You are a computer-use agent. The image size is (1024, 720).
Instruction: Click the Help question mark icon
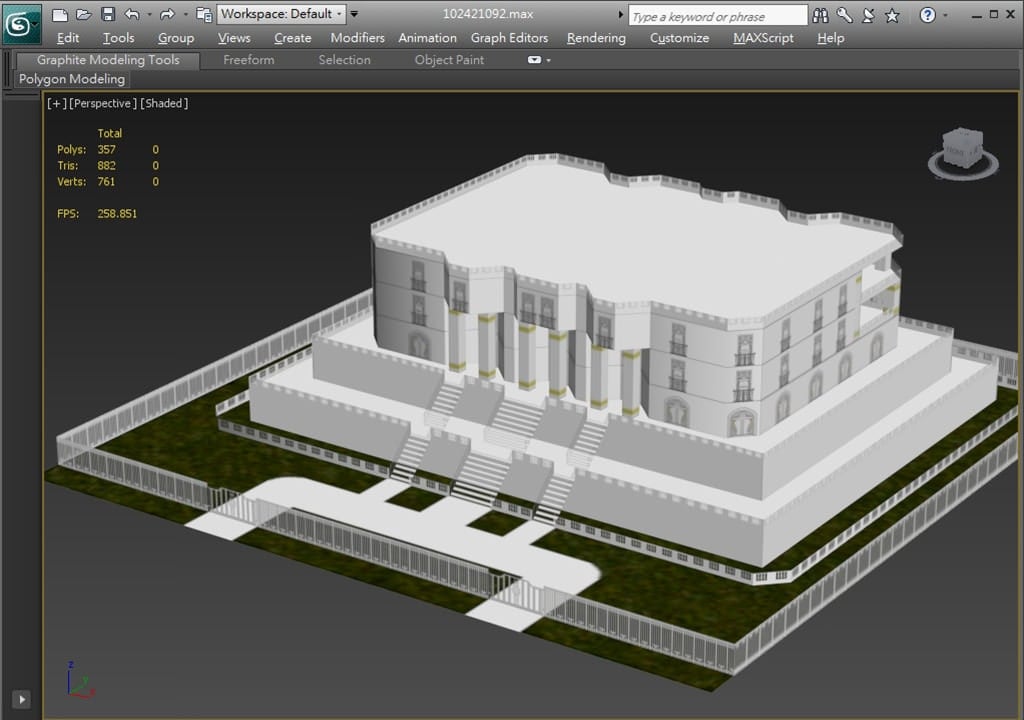point(927,15)
